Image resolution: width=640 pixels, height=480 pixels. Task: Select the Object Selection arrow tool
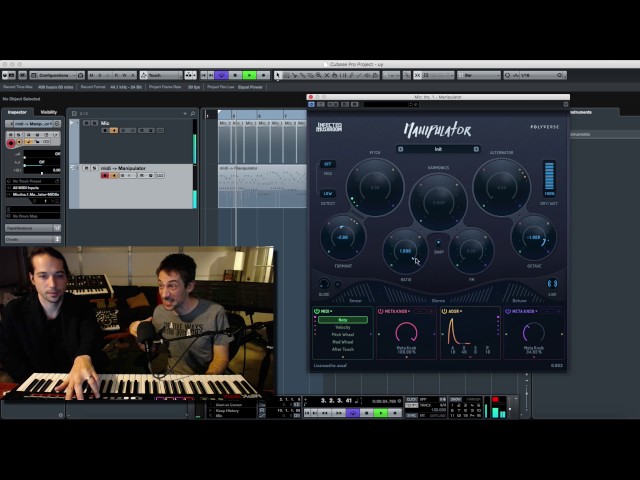tap(278, 76)
